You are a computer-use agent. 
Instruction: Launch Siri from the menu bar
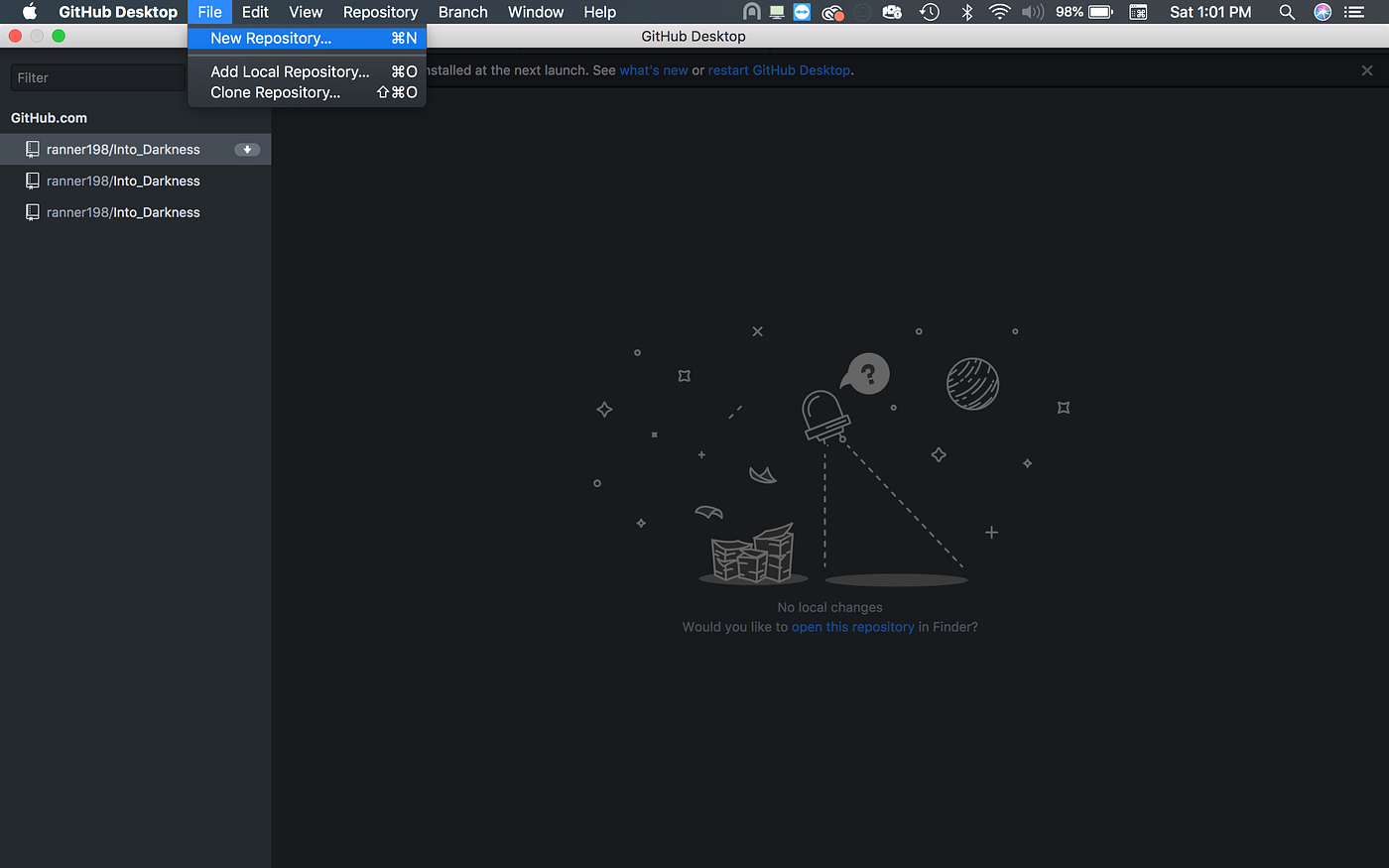1323,12
